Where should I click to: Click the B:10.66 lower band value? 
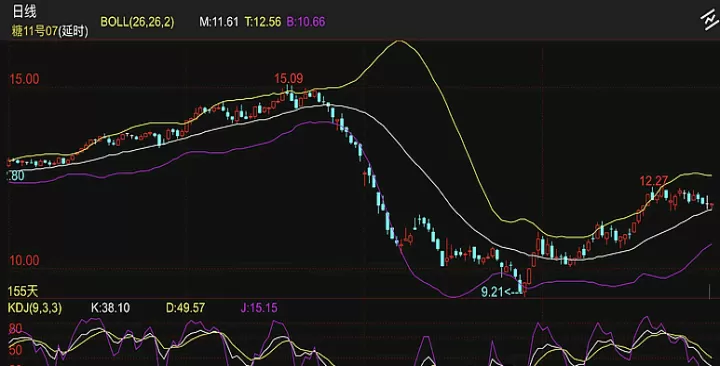coord(306,22)
